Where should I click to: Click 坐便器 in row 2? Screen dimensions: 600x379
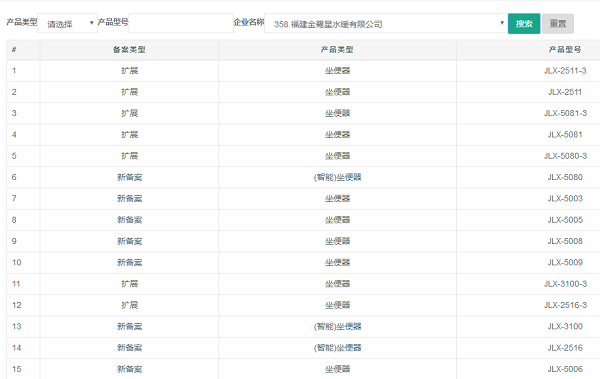pyautogui.click(x=337, y=92)
